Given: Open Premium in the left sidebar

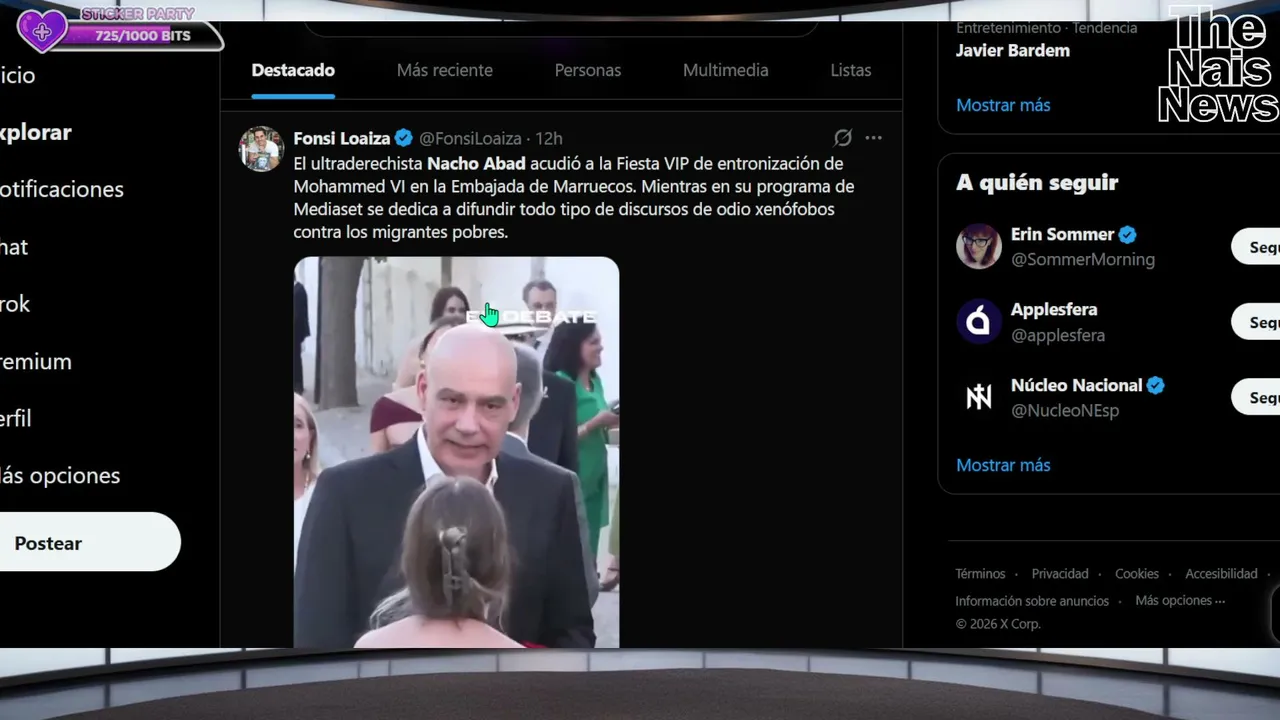Looking at the screenshot, I should (36, 361).
